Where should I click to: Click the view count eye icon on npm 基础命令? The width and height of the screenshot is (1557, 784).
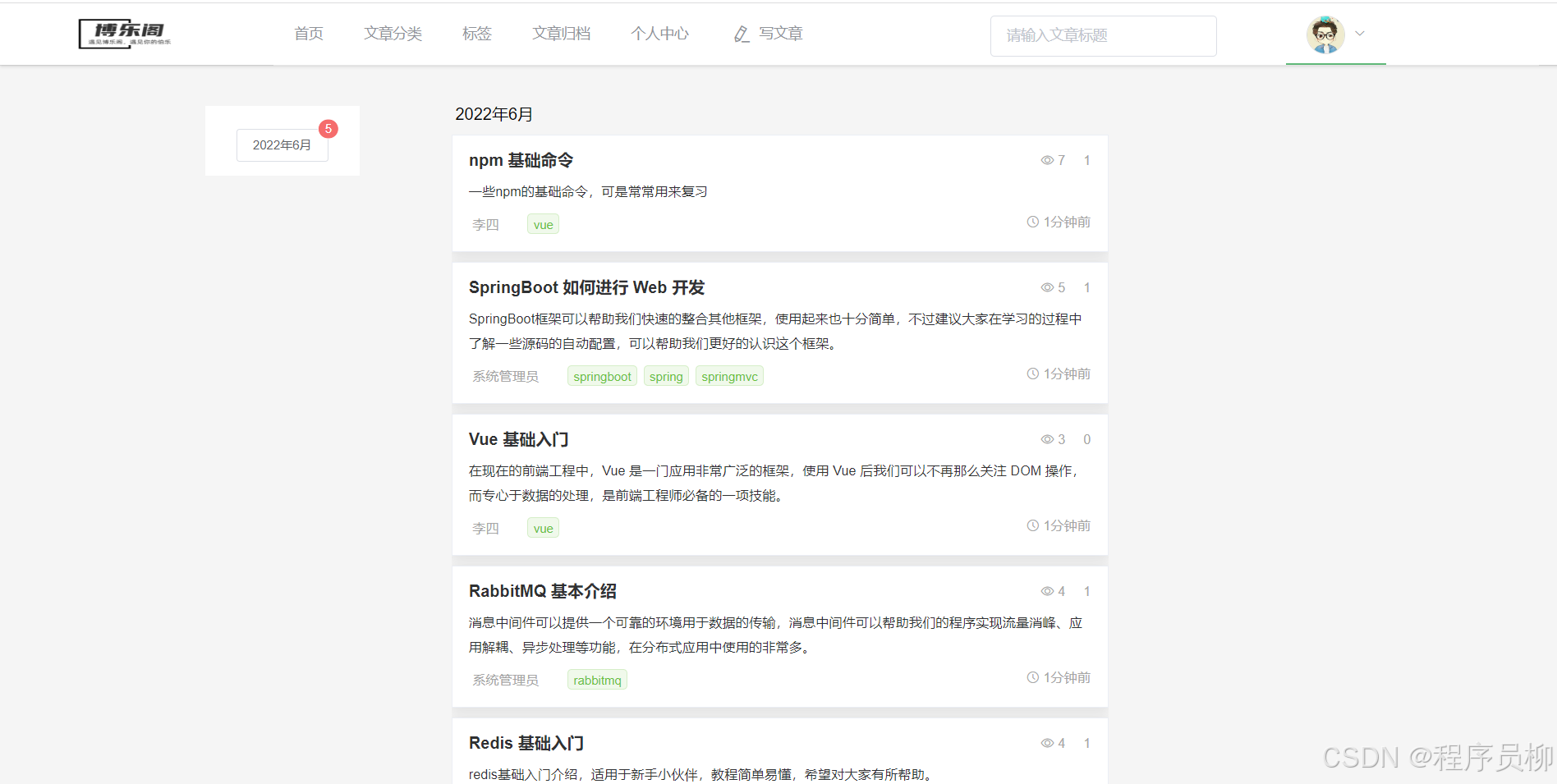[1046, 160]
